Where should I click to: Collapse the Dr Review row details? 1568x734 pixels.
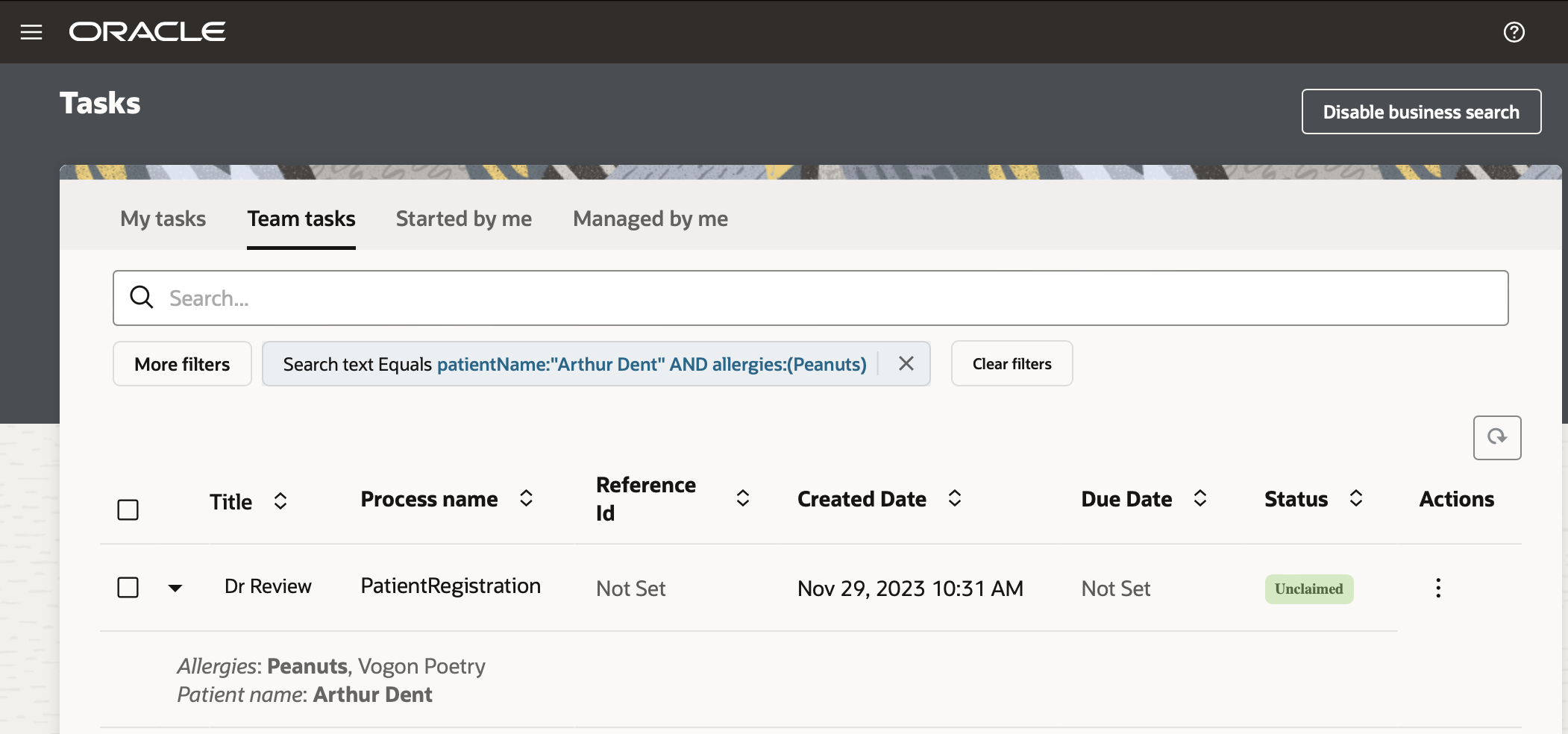(x=175, y=588)
